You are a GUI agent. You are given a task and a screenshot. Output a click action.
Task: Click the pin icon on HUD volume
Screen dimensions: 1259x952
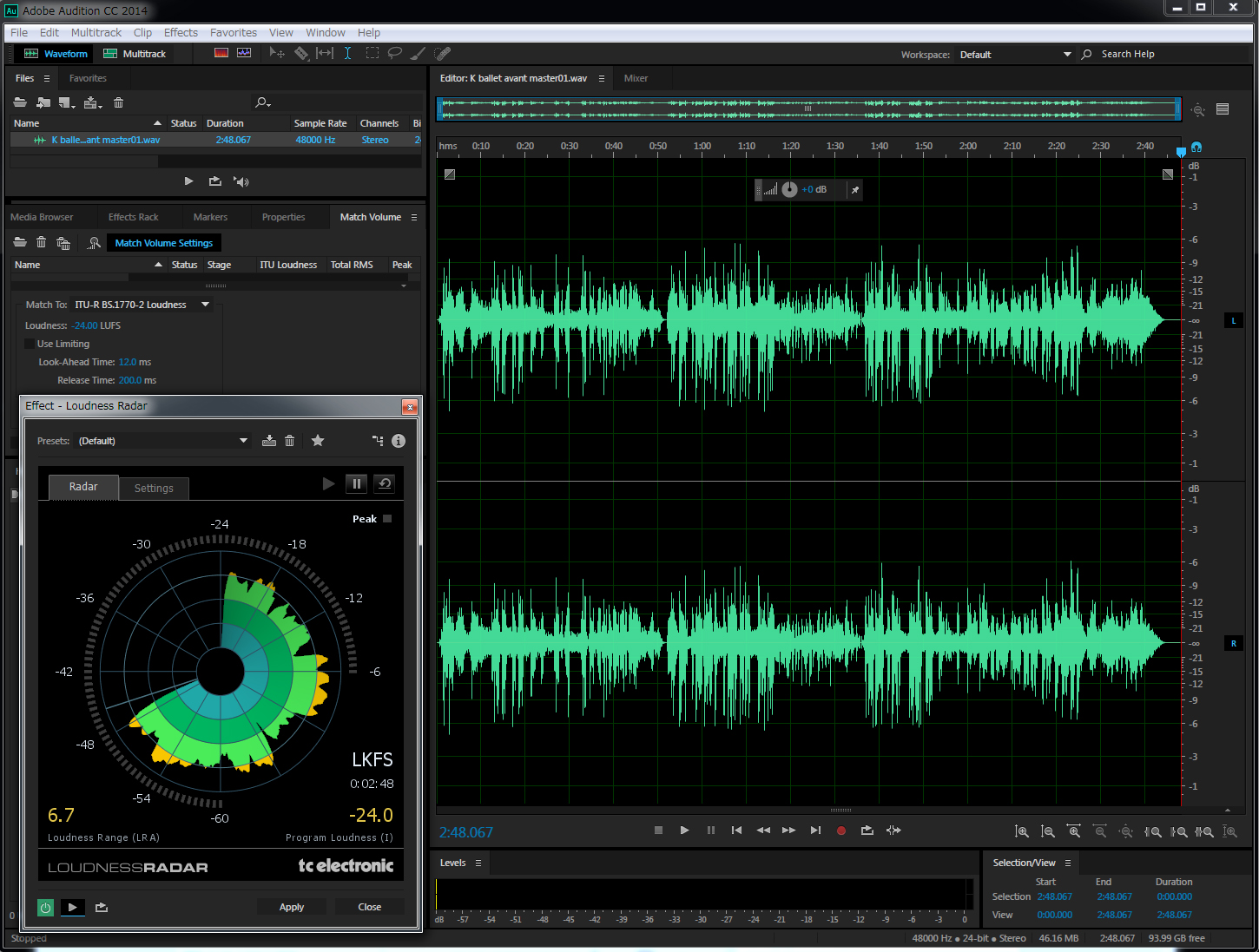pyautogui.click(x=854, y=190)
